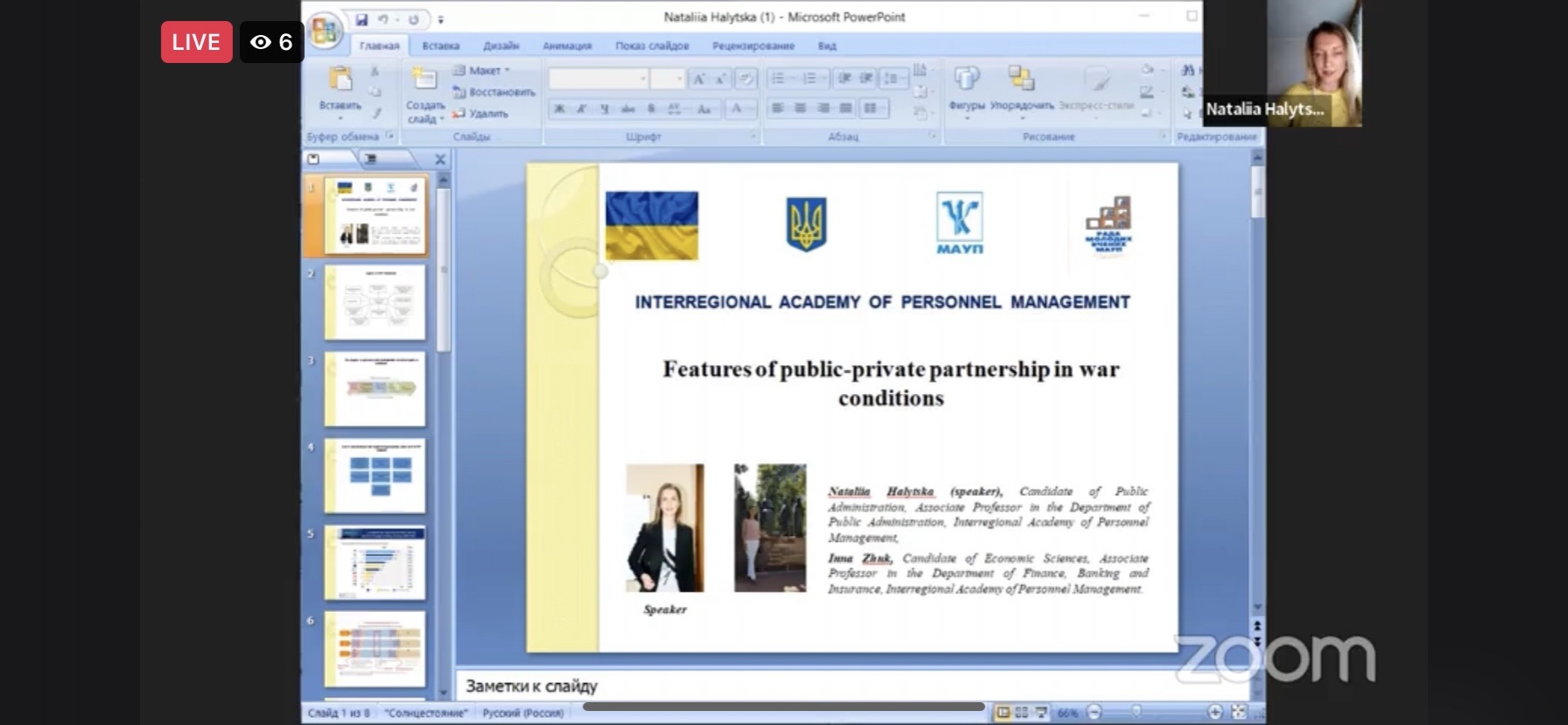Screen dimensions: 1568x725
Task: Click the Office button logo
Action: pyautogui.click(x=323, y=32)
